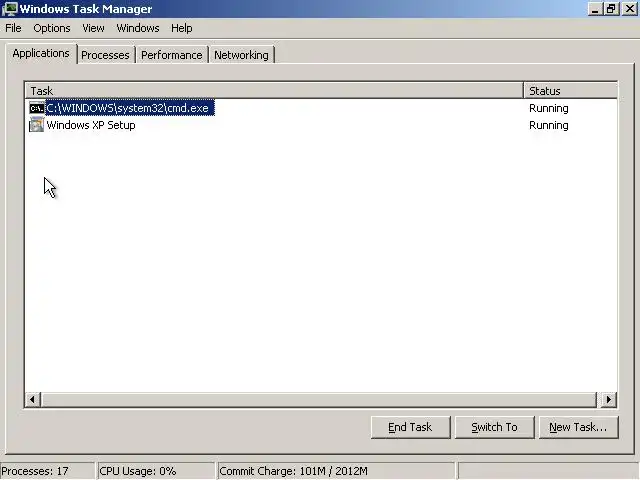
Task: Click the scroll right arrow
Action: [609, 400]
